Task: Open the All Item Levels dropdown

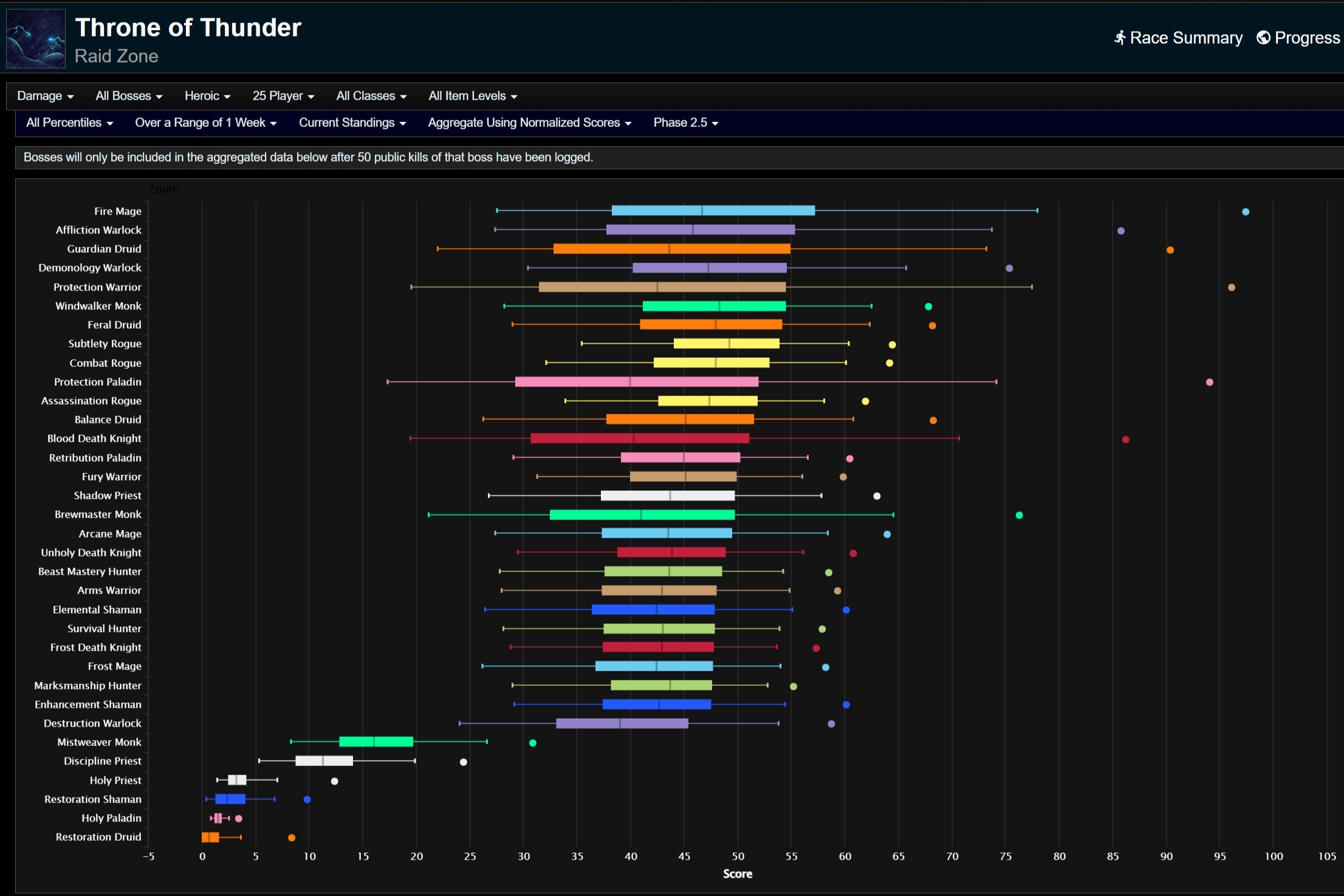Action: point(473,96)
